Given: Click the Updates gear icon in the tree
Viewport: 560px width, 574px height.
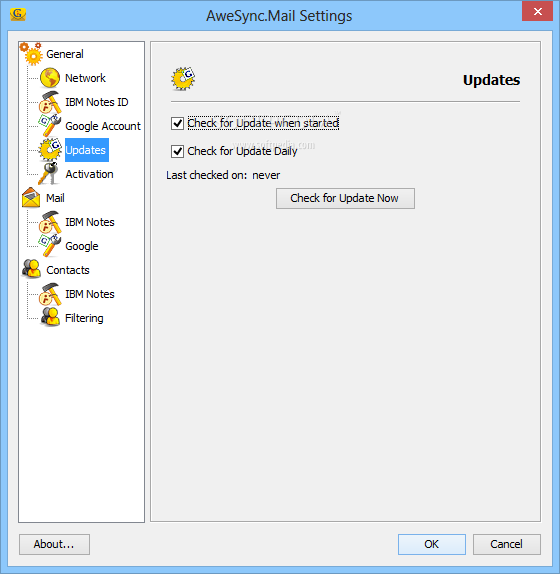Looking at the screenshot, I should [50, 150].
